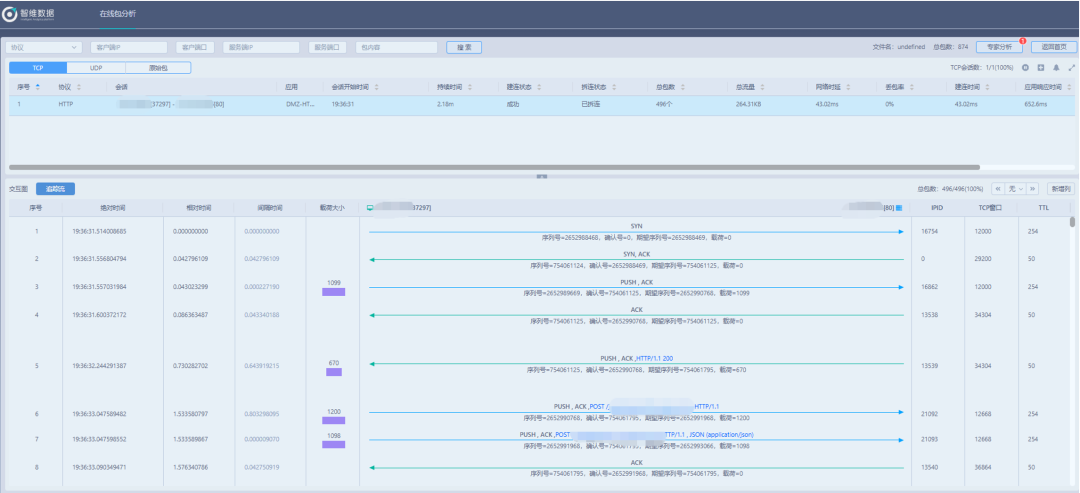Image resolution: width=1080 pixels, height=493 pixels.
Task: Click the 搜索 button
Action: tap(464, 48)
